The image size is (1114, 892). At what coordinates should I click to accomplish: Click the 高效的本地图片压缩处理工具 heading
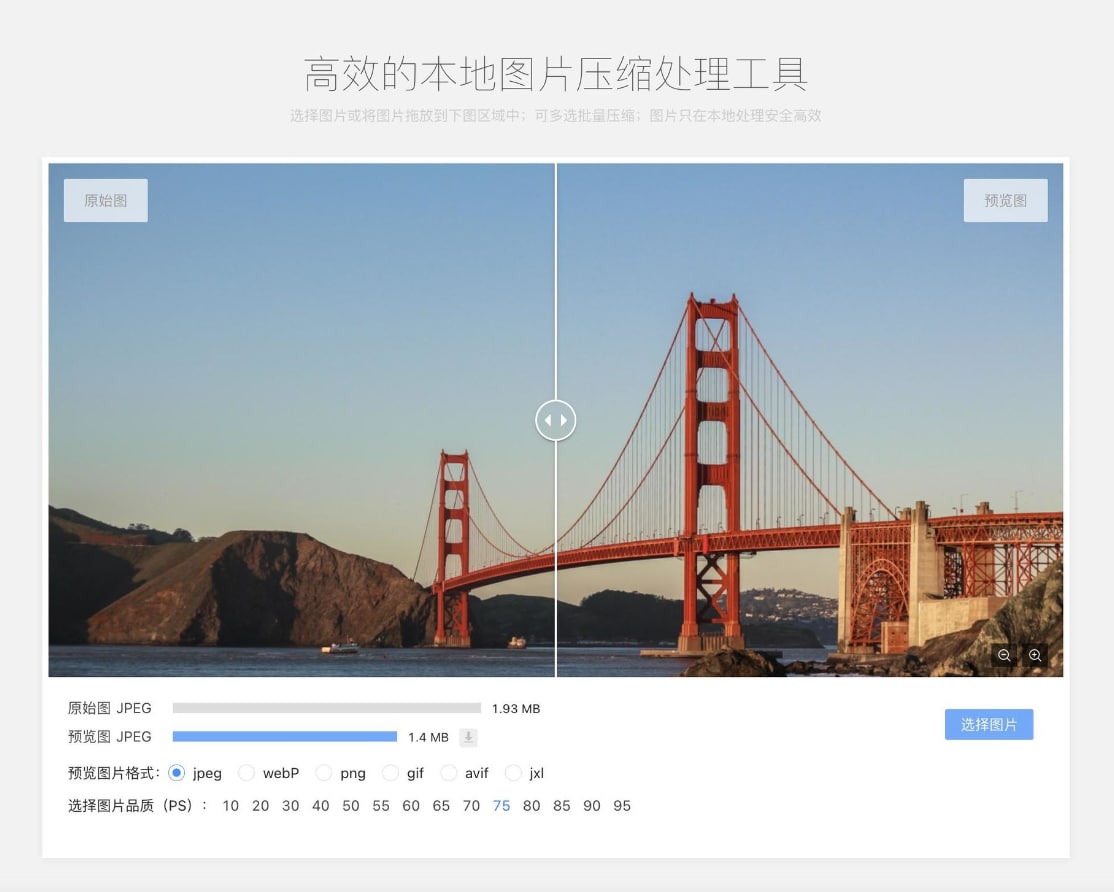tap(556, 75)
